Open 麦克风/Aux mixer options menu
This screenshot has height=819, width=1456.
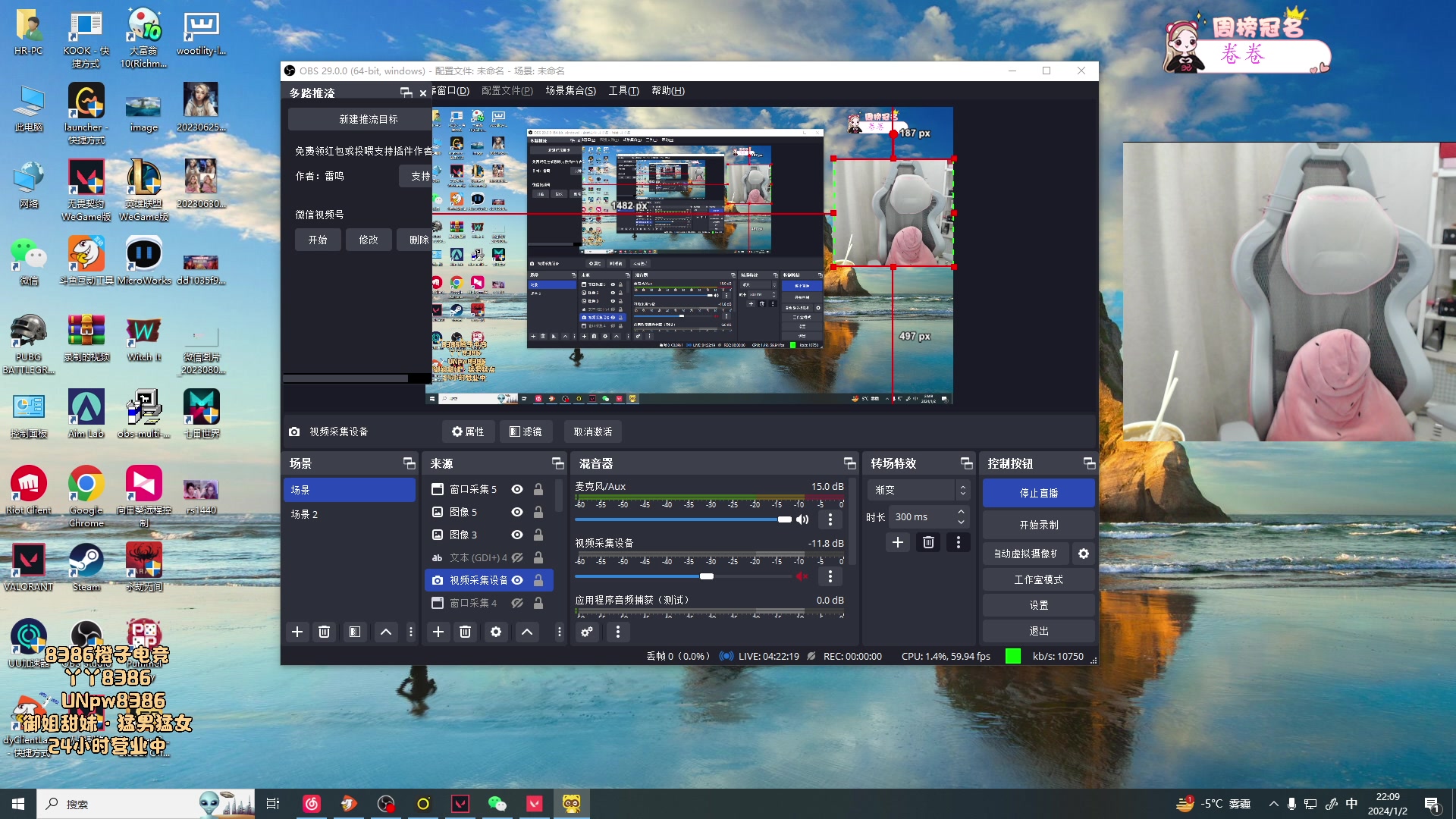pos(830,519)
